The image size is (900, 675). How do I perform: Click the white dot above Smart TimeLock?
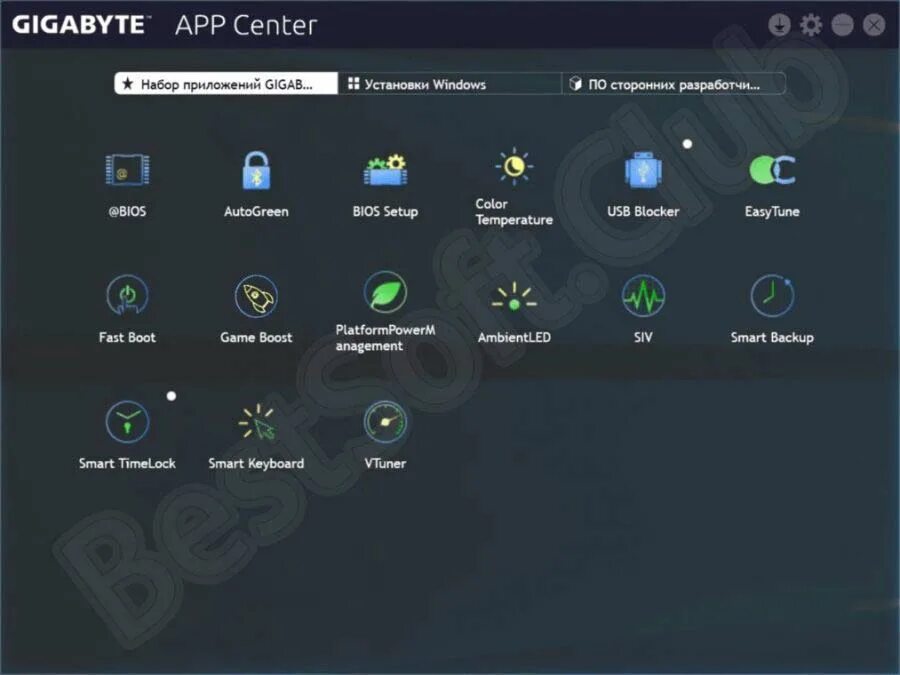[171, 396]
